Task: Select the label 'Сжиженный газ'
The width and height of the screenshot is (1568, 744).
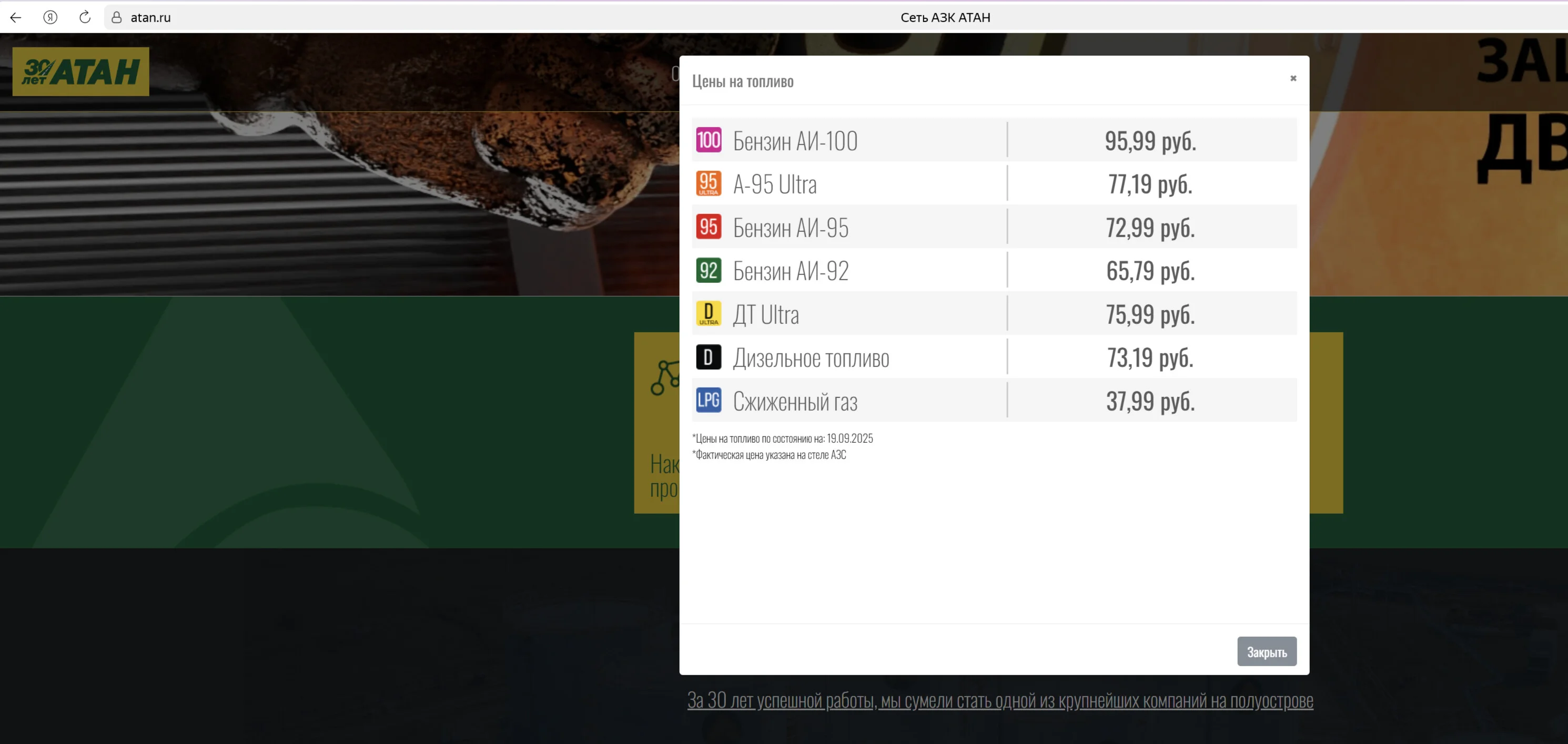Action: tap(795, 402)
